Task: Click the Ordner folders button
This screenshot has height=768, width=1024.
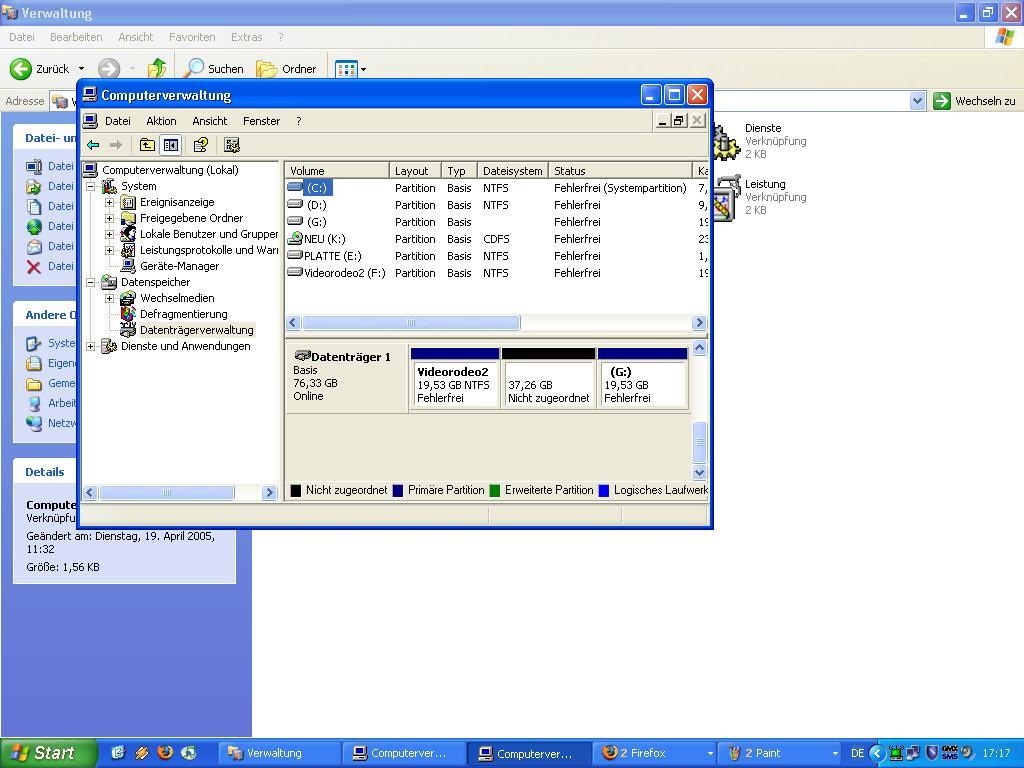Action: pos(286,69)
